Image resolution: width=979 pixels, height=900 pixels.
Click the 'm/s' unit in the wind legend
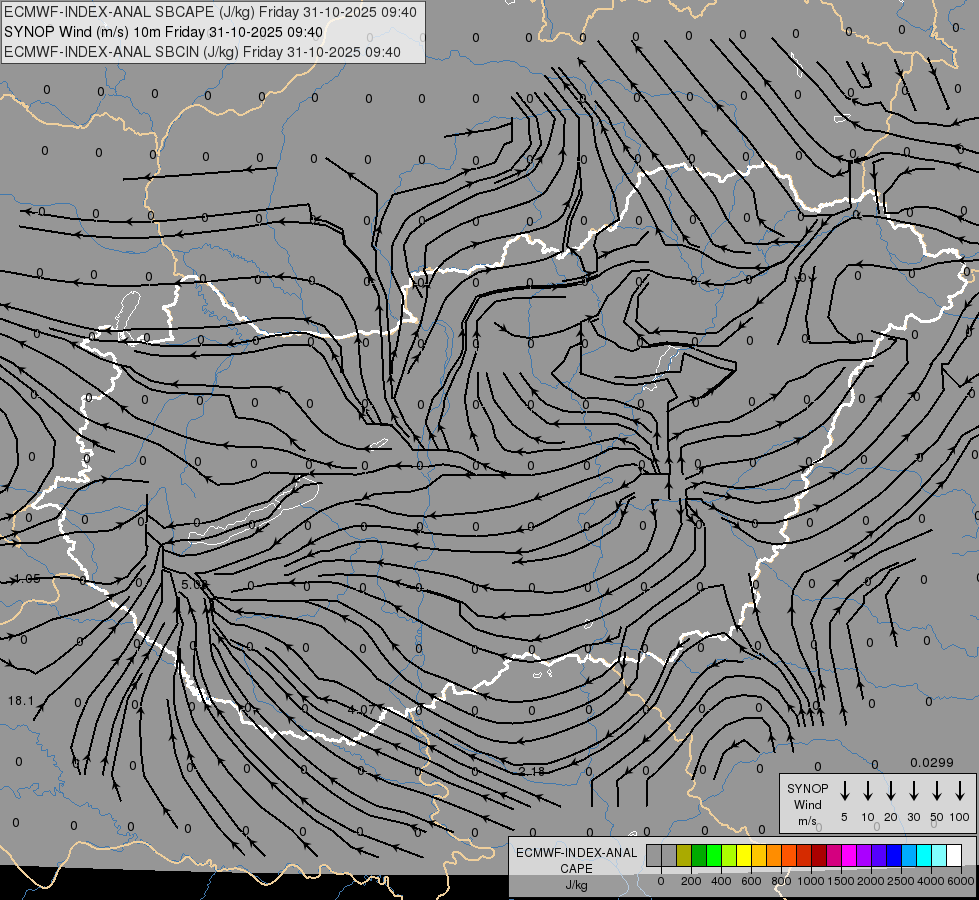[807, 821]
